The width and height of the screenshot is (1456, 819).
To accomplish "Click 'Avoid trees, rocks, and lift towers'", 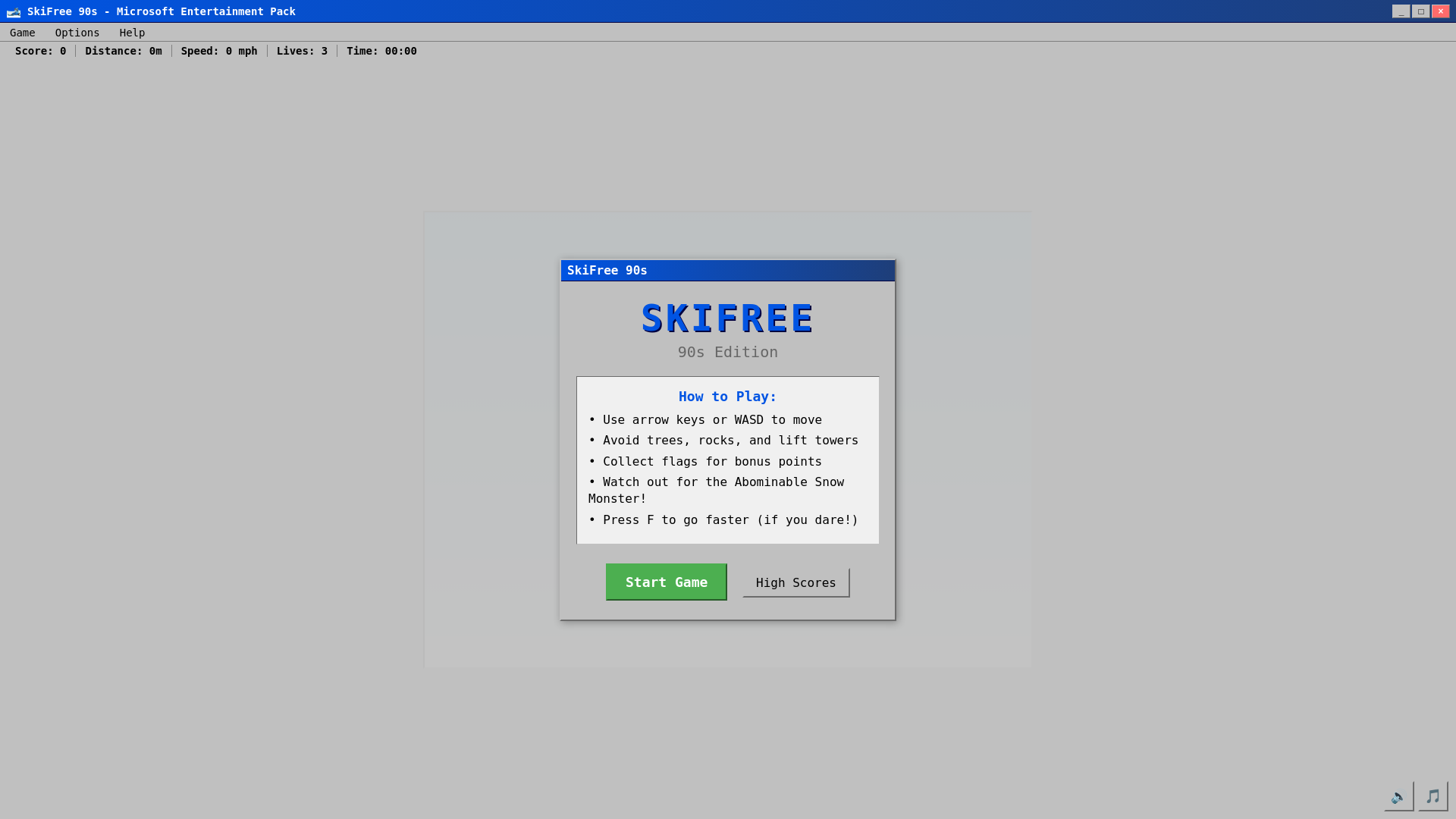I will [723, 441].
